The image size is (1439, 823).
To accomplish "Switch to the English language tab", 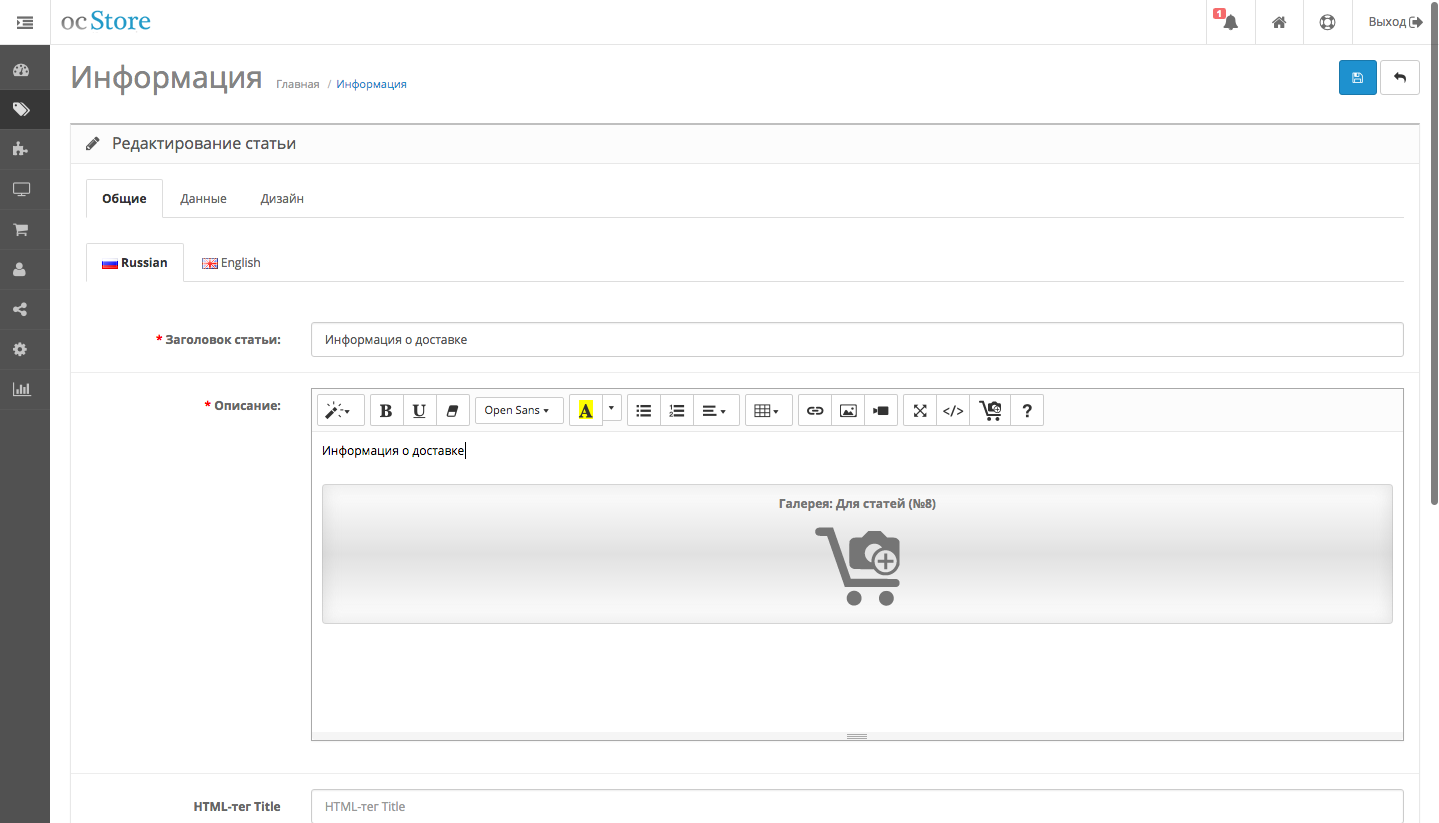I will 231,262.
